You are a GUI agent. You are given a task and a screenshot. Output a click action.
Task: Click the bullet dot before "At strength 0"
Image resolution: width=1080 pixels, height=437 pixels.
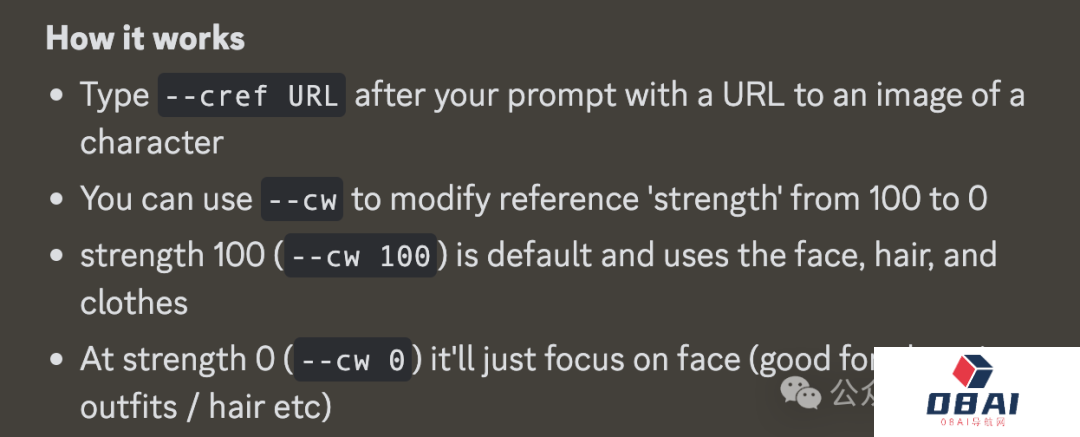[58, 360]
